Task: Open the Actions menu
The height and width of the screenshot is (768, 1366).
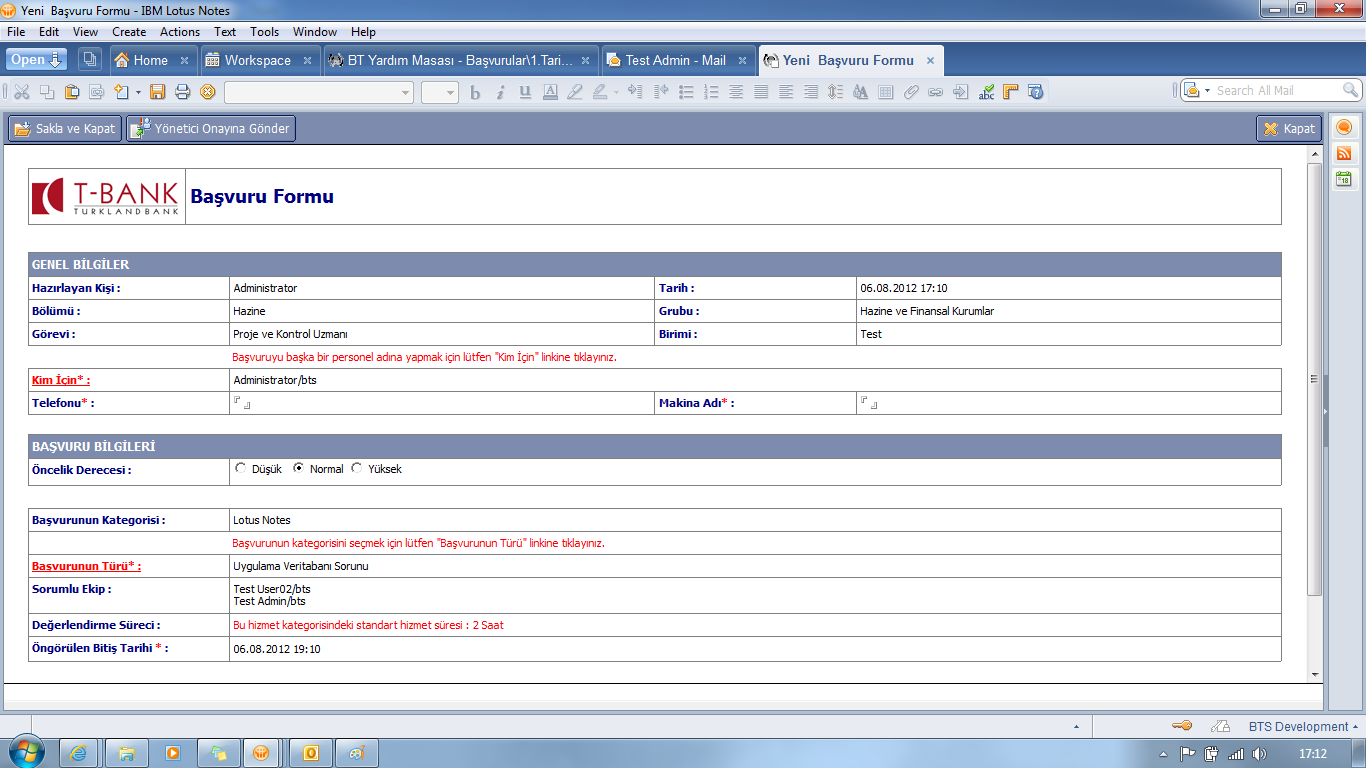Action: pos(180,32)
